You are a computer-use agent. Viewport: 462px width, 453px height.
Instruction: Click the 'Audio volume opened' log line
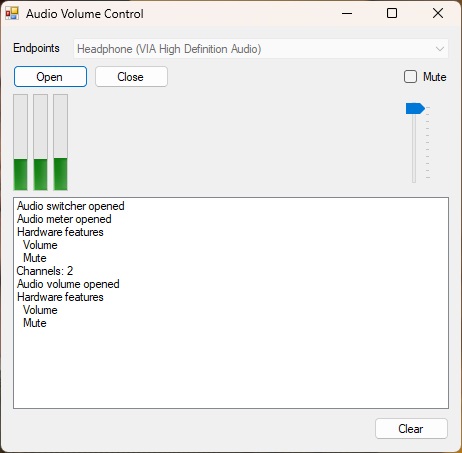[68, 284]
